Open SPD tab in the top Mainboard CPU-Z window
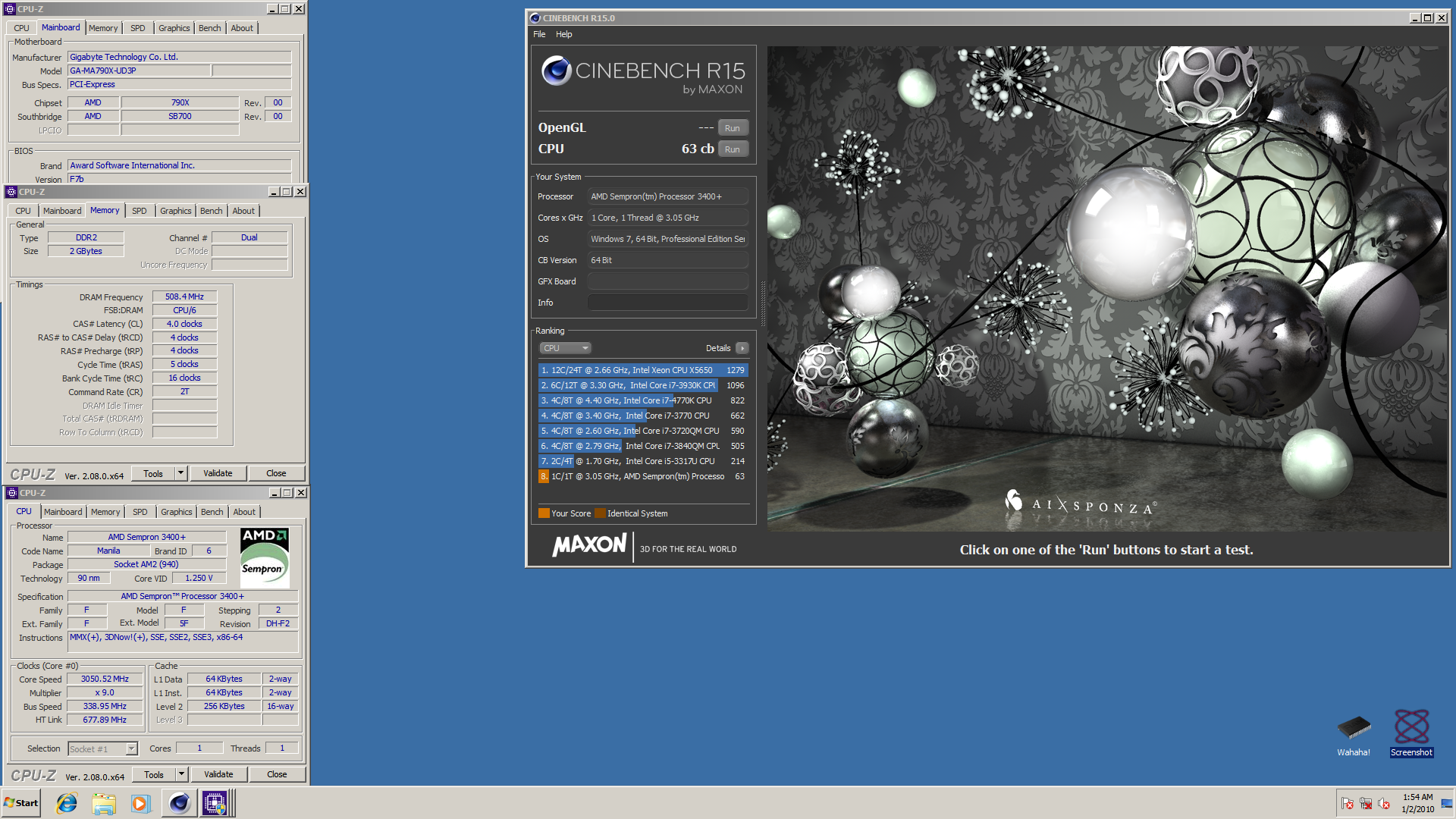The width and height of the screenshot is (1456, 819). point(137,28)
